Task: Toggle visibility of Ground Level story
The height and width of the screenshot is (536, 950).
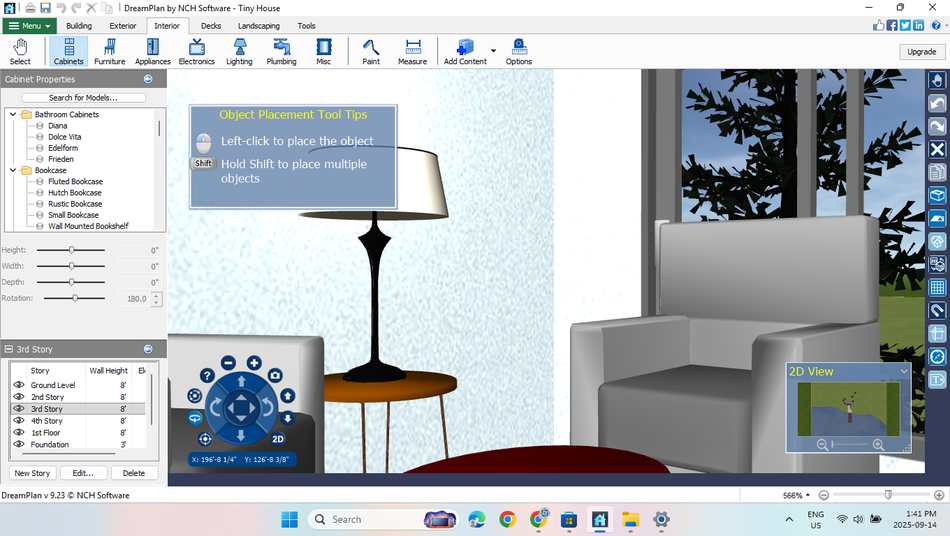Action: coord(19,385)
